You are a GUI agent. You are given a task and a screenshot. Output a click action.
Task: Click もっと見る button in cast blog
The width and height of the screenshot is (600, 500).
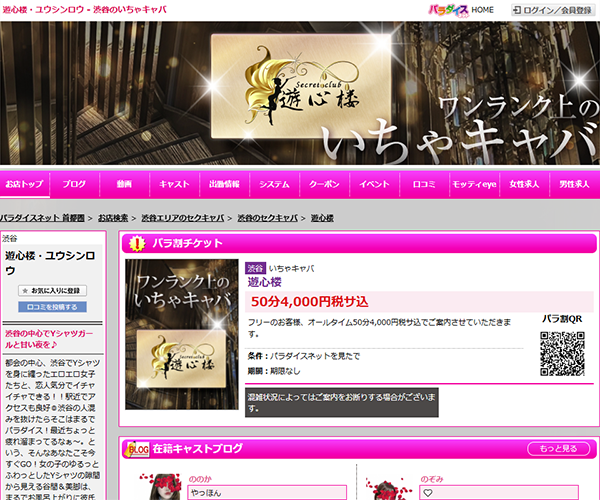558,449
